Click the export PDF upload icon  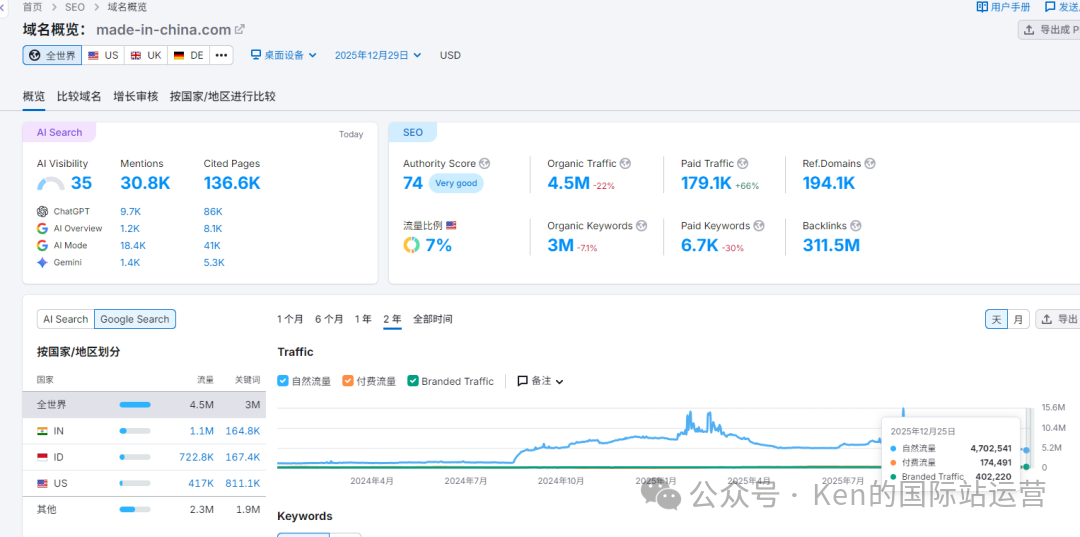[x=1029, y=30]
